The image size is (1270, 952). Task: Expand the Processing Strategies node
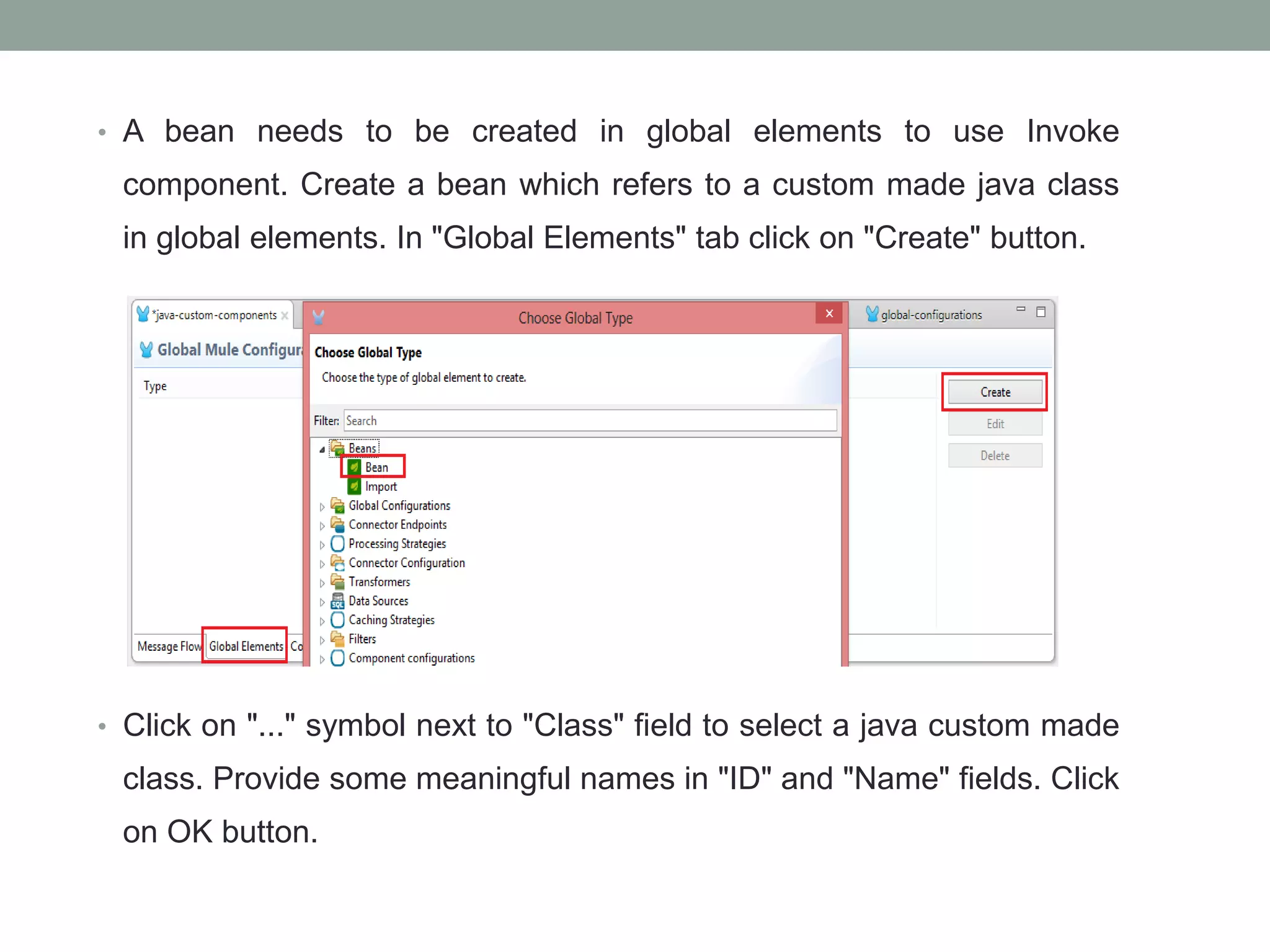(x=322, y=545)
